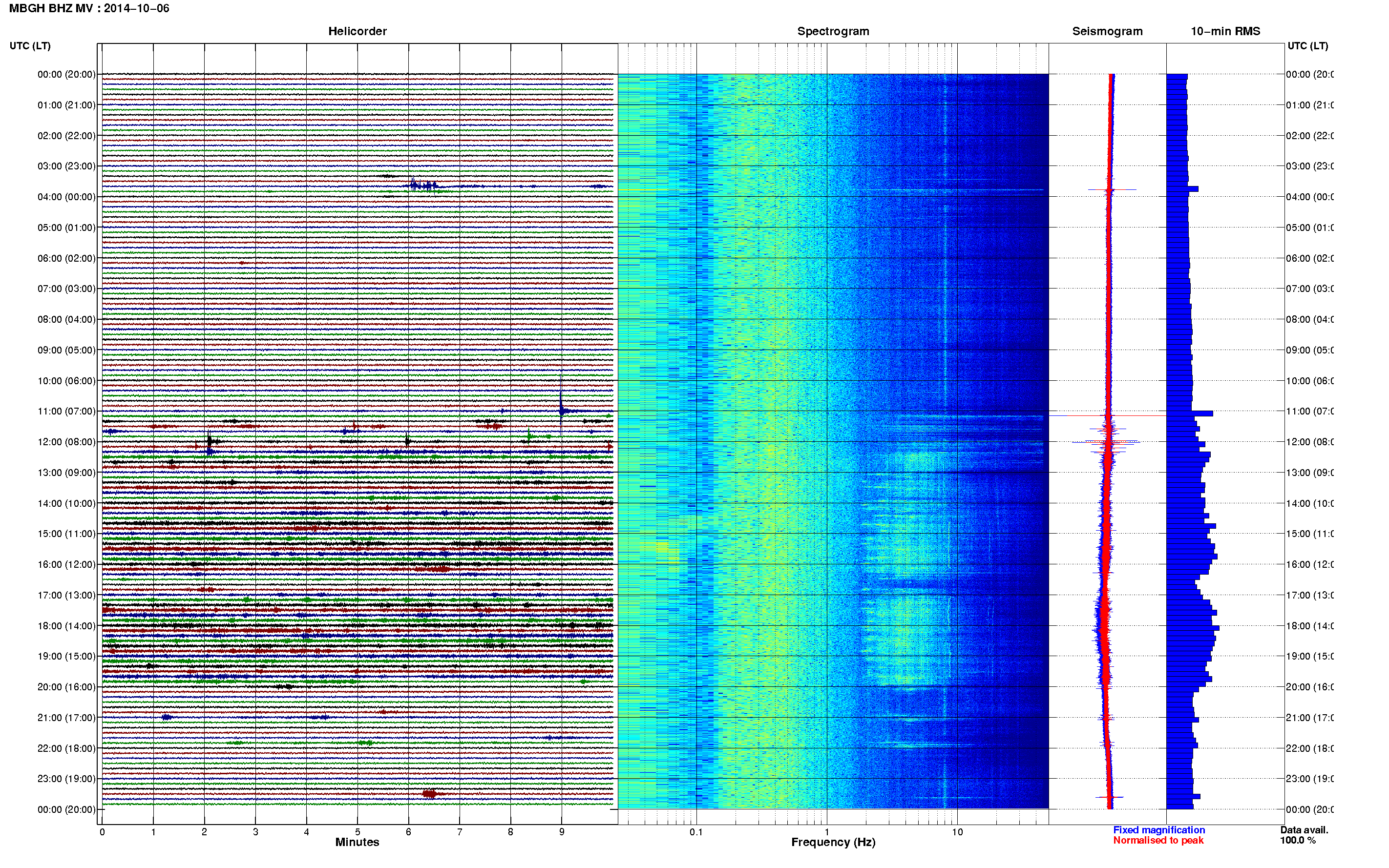Click the left '09:00 (05:00)' time label

[66, 350]
